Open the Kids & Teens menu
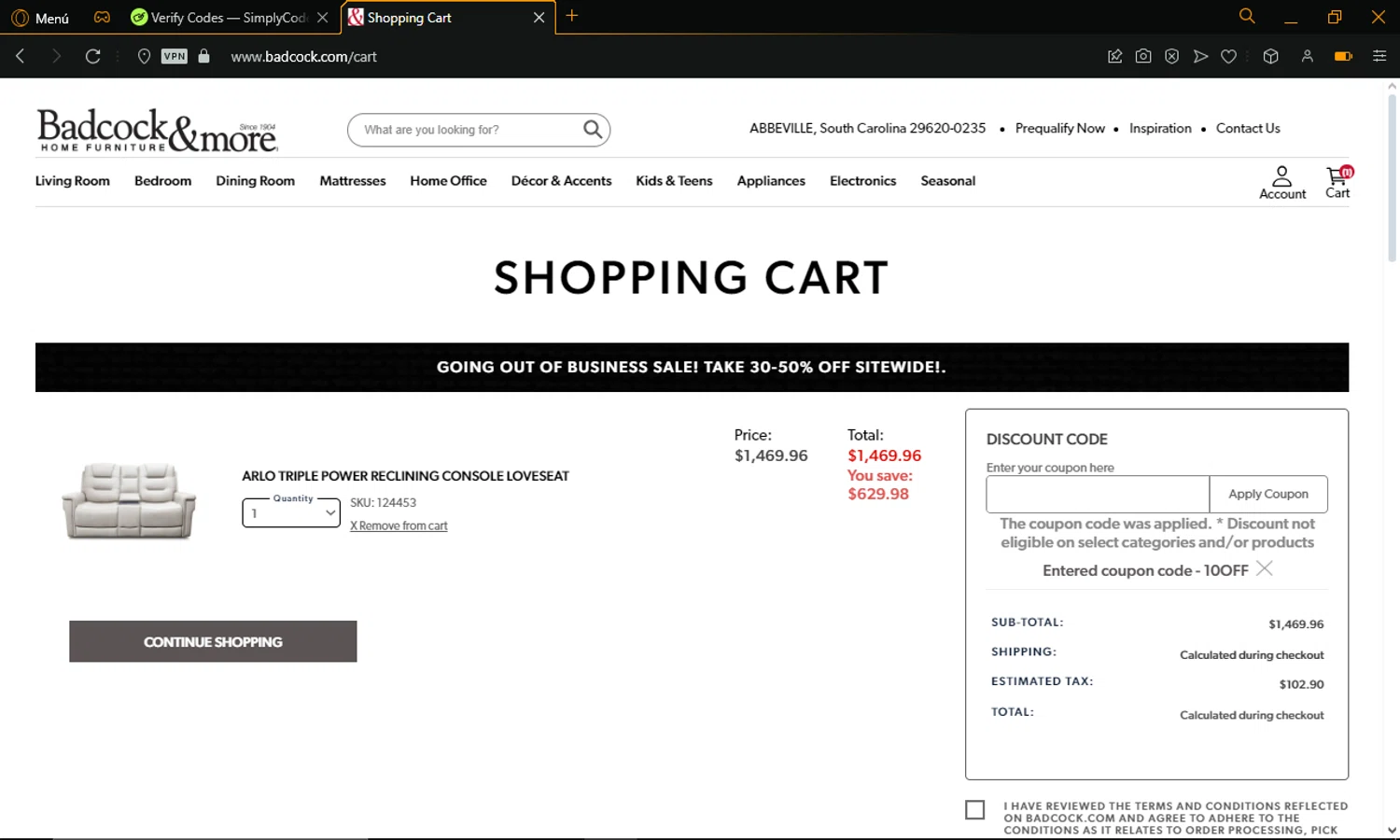Viewport: 1400px width, 840px height. pos(674,181)
